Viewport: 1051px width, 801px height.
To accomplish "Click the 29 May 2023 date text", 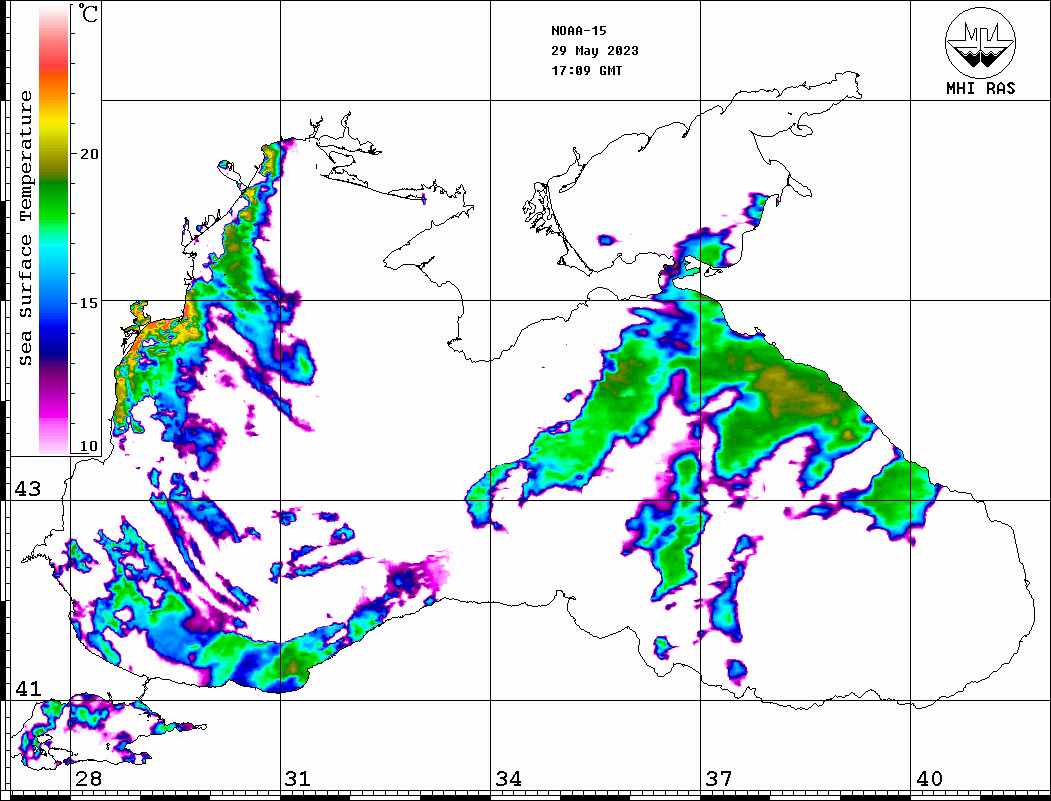I will point(595,51).
